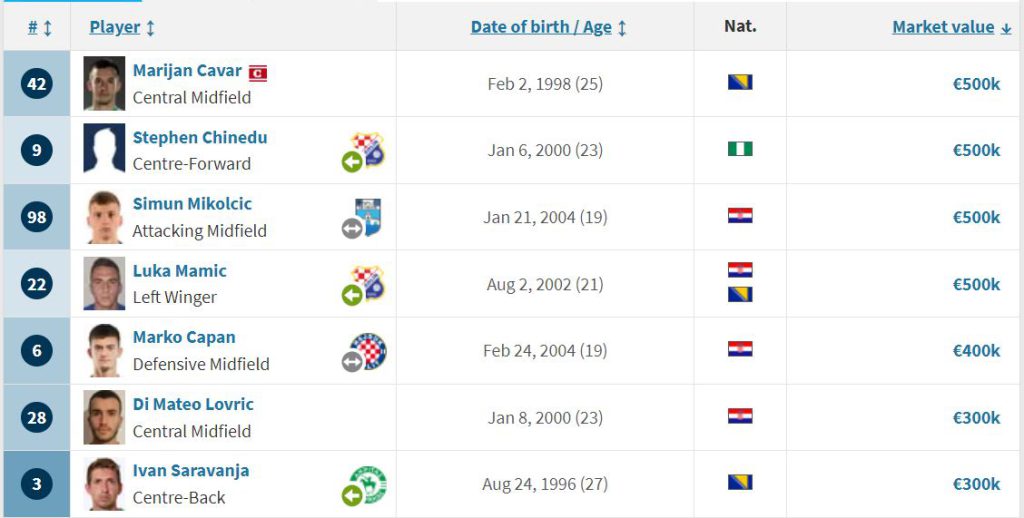
Task: Click the shirt number 98 badge
Action: [37, 216]
